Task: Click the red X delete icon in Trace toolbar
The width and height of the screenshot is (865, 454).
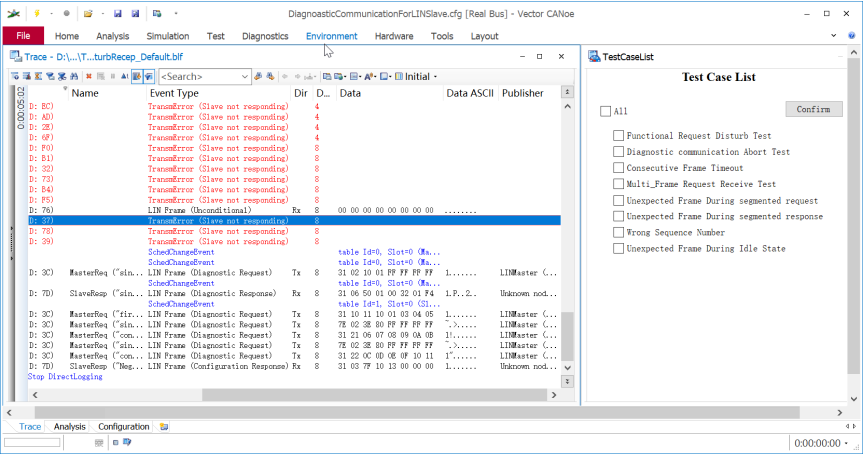Action: (88, 77)
